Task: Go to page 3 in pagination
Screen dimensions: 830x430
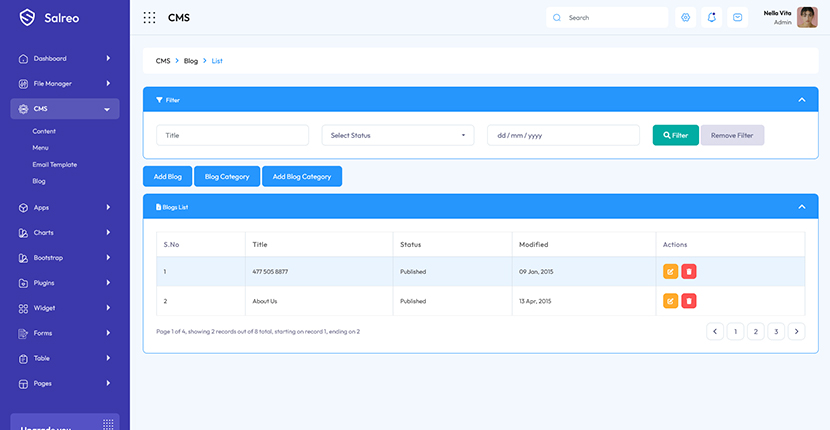Action: (775, 331)
